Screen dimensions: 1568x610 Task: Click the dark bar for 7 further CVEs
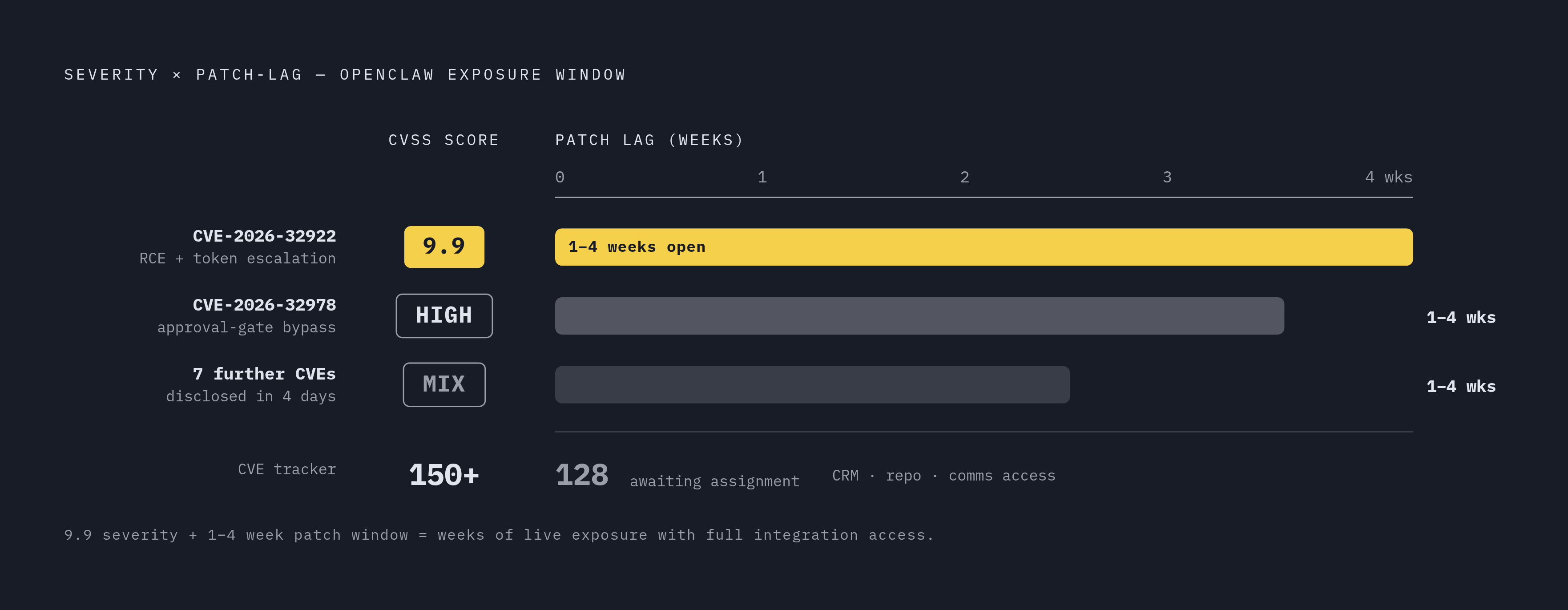pyautogui.click(x=812, y=384)
